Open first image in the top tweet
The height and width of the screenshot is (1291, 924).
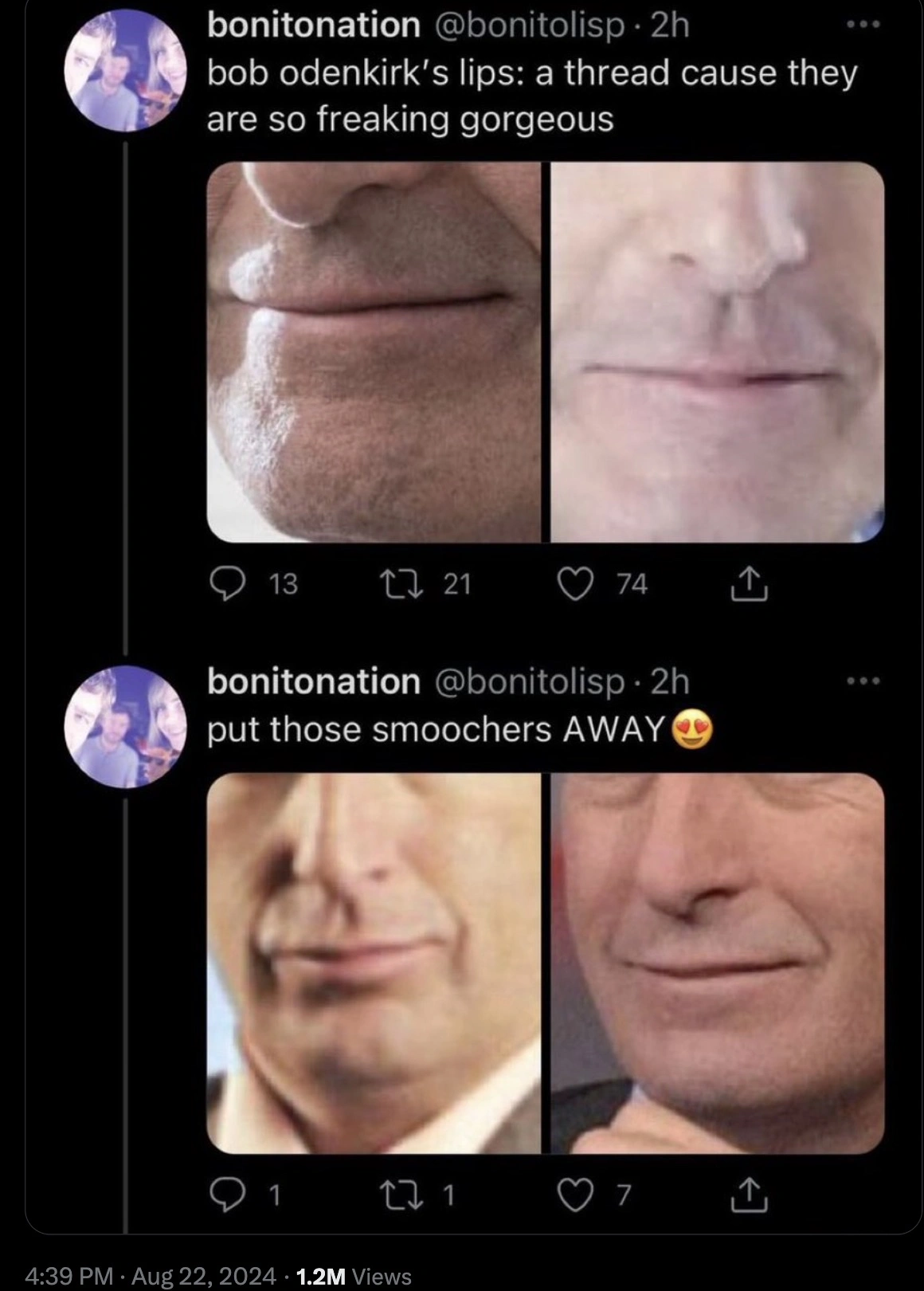pos(374,352)
